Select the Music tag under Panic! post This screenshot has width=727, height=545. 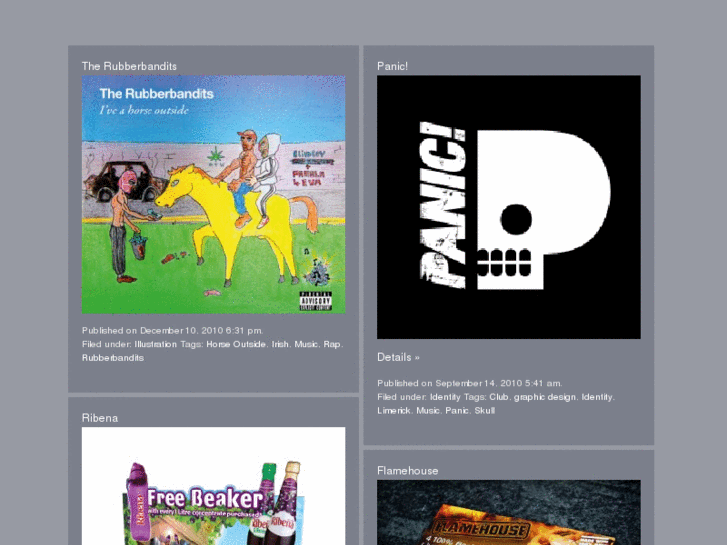click(428, 410)
